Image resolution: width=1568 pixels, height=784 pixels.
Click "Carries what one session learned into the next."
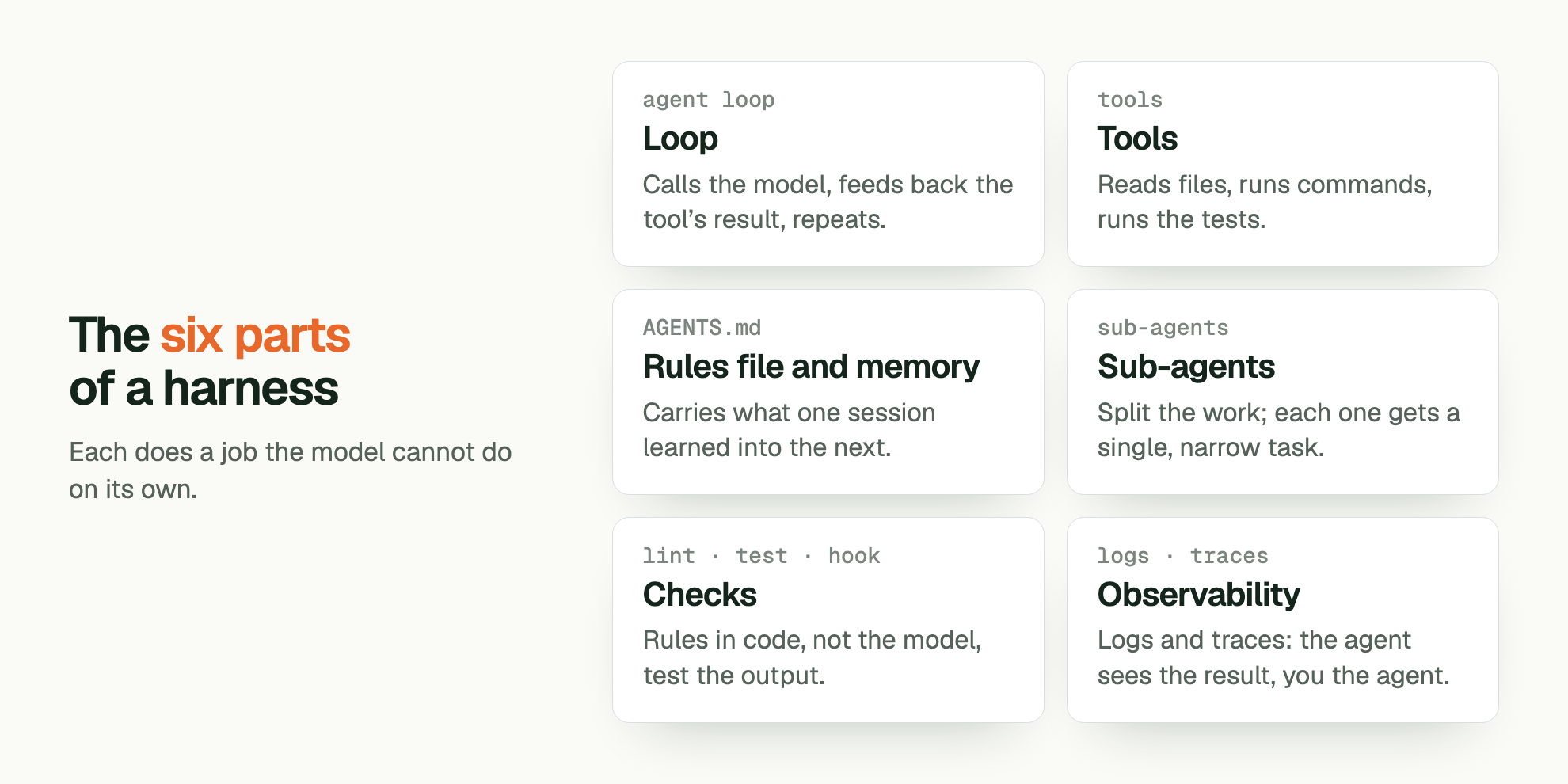pyautogui.click(x=789, y=430)
